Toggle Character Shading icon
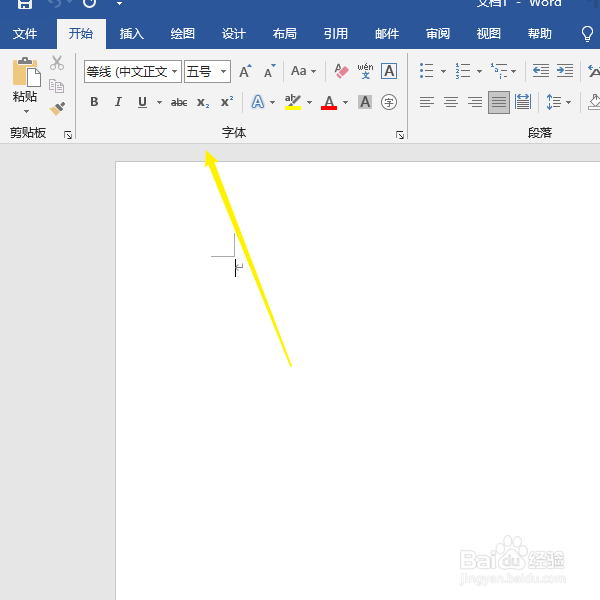This screenshot has height=600, width=600. tap(365, 102)
